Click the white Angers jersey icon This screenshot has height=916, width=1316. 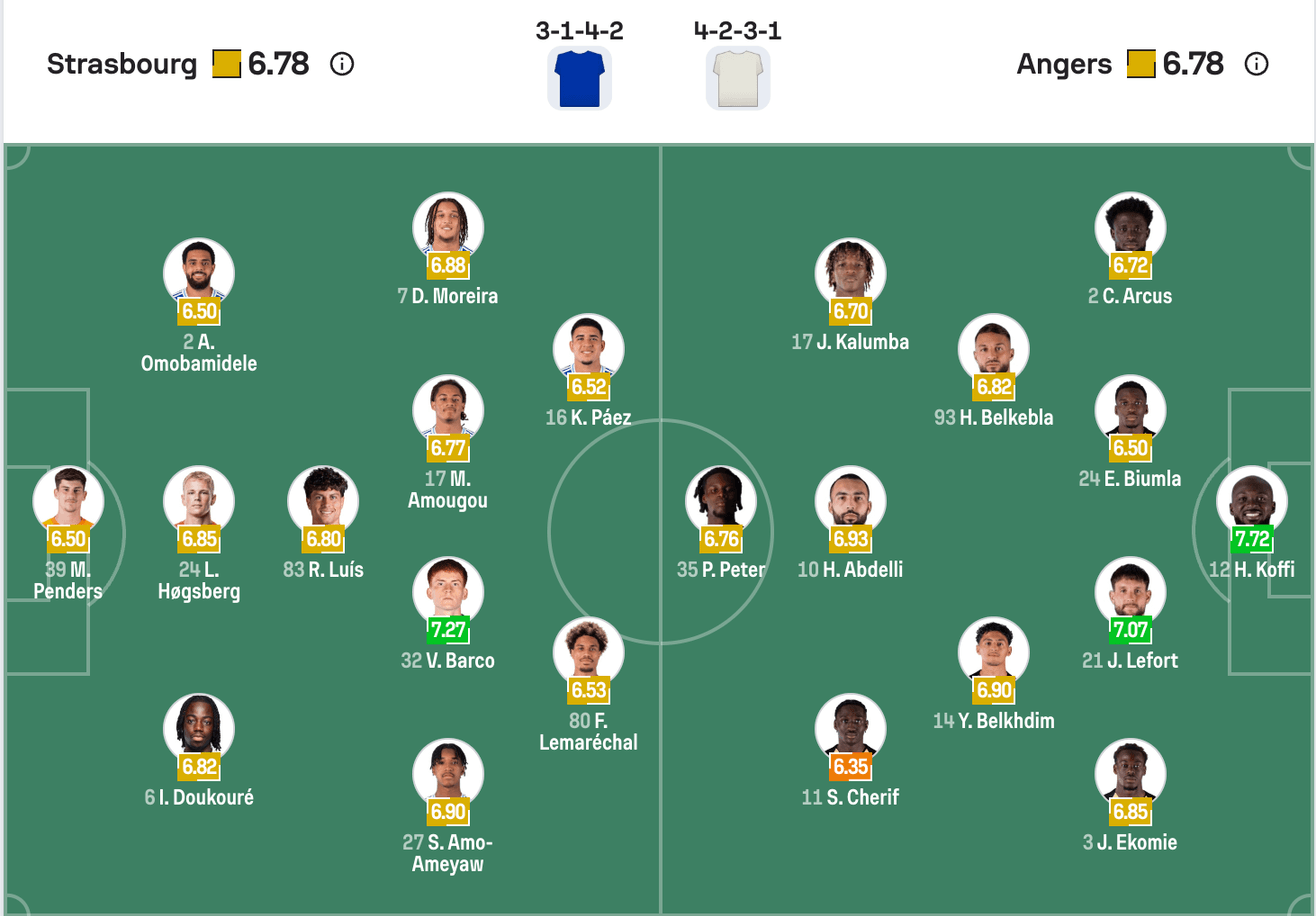point(737,77)
